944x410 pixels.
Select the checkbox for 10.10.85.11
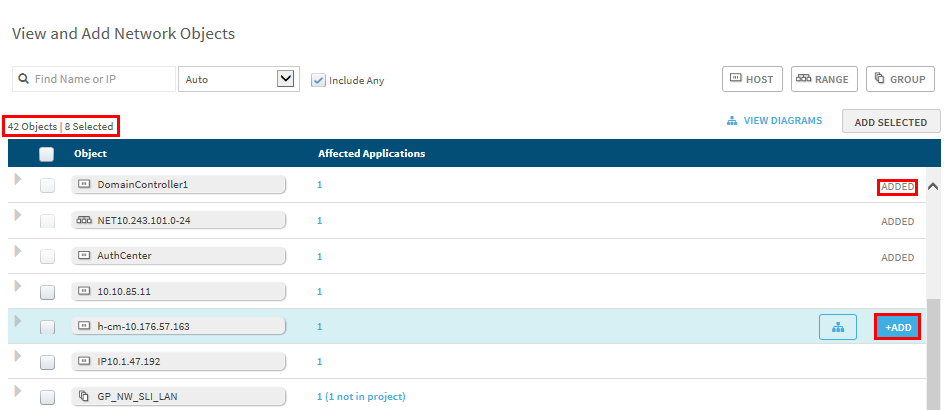tap(47, 292)
